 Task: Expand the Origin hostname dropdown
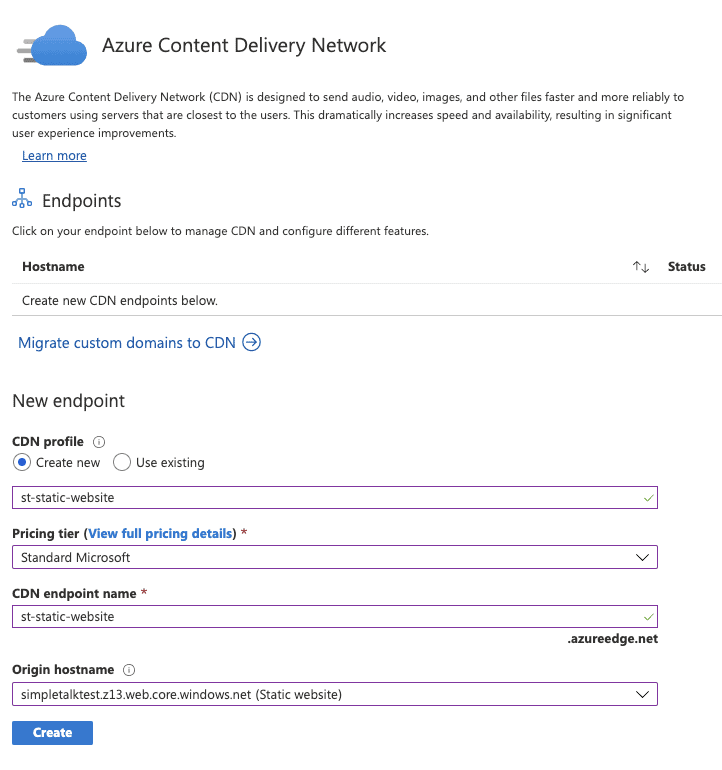[334, 694]
